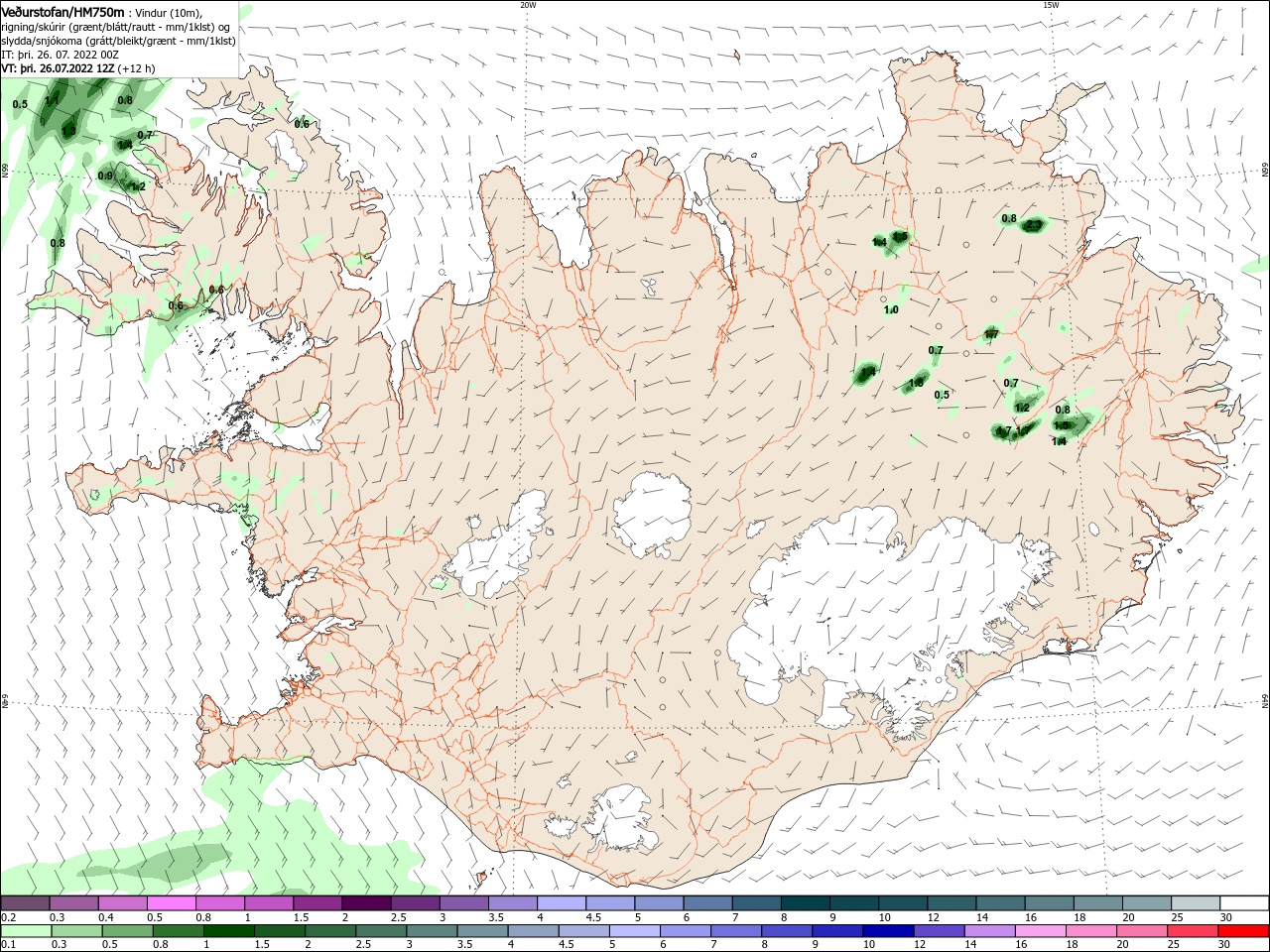Click the 1.0 precipitation value on the map
The image size is (1270, 952).
click(x=891, y=309)
